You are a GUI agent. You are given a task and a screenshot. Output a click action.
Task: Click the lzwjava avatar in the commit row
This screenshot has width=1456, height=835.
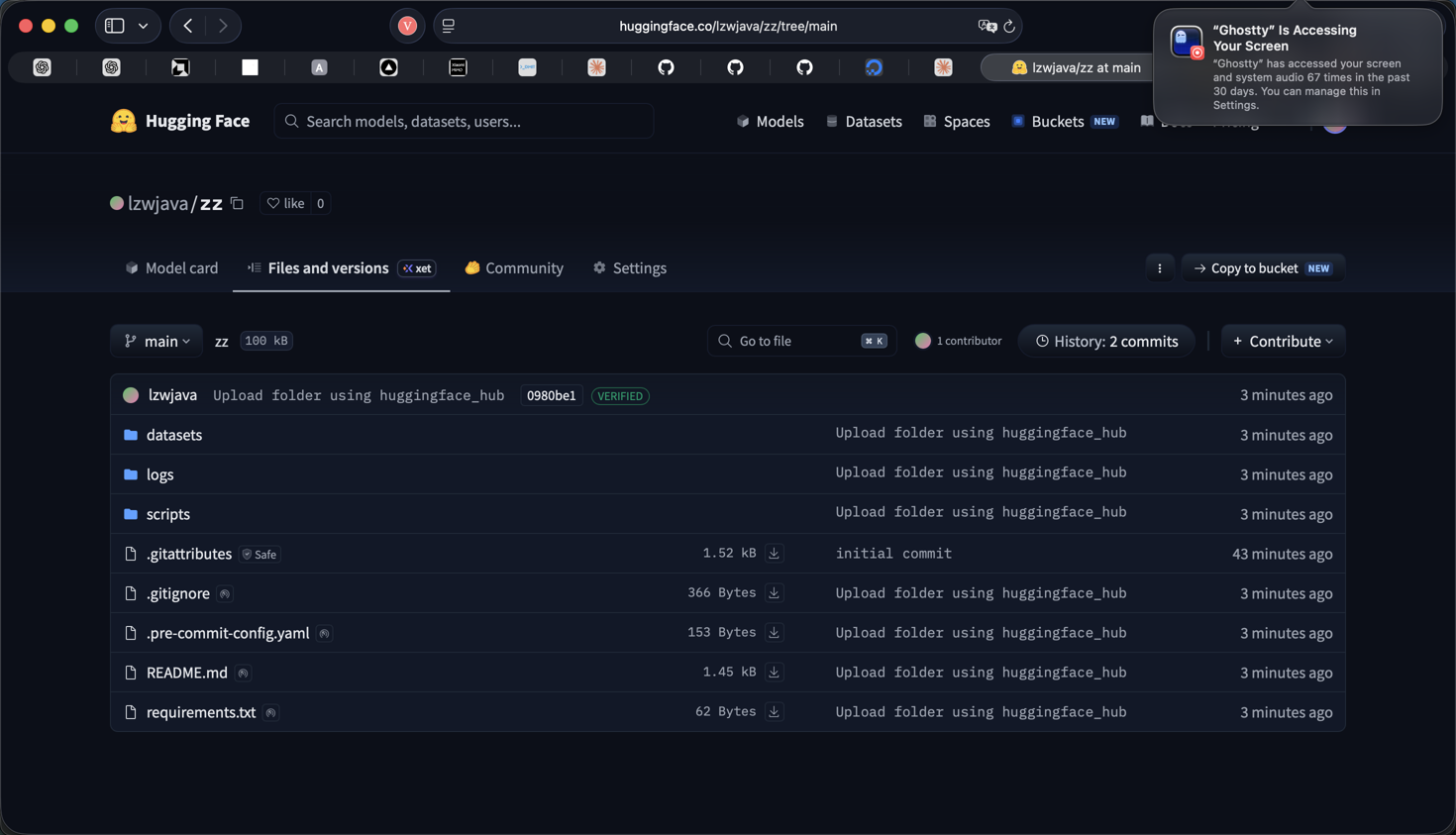(131, 395)
